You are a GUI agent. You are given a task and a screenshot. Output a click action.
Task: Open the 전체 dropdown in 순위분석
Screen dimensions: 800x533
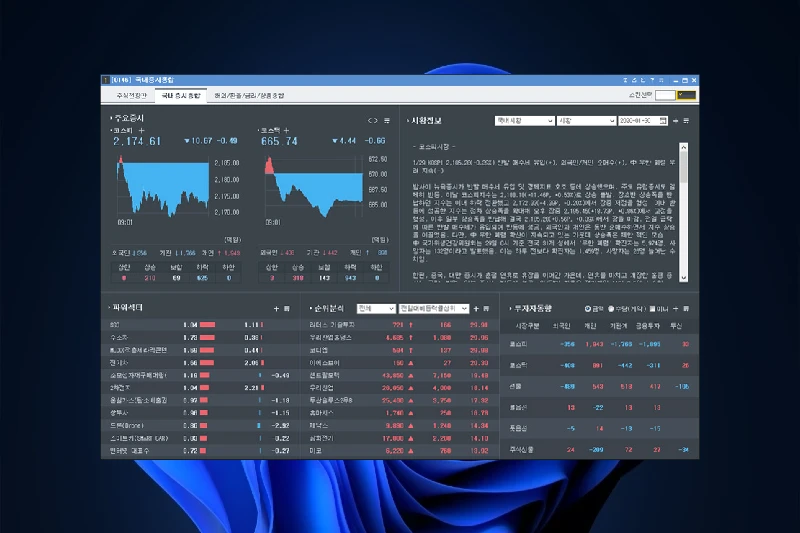375,309
